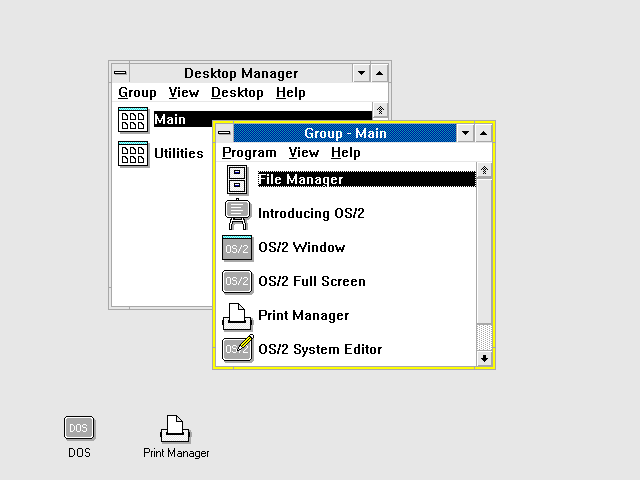The width and height of the screenshot is (640, 480).
Task: Open the Desktop Manager system menu box
Action: click(x=120, y=73)
